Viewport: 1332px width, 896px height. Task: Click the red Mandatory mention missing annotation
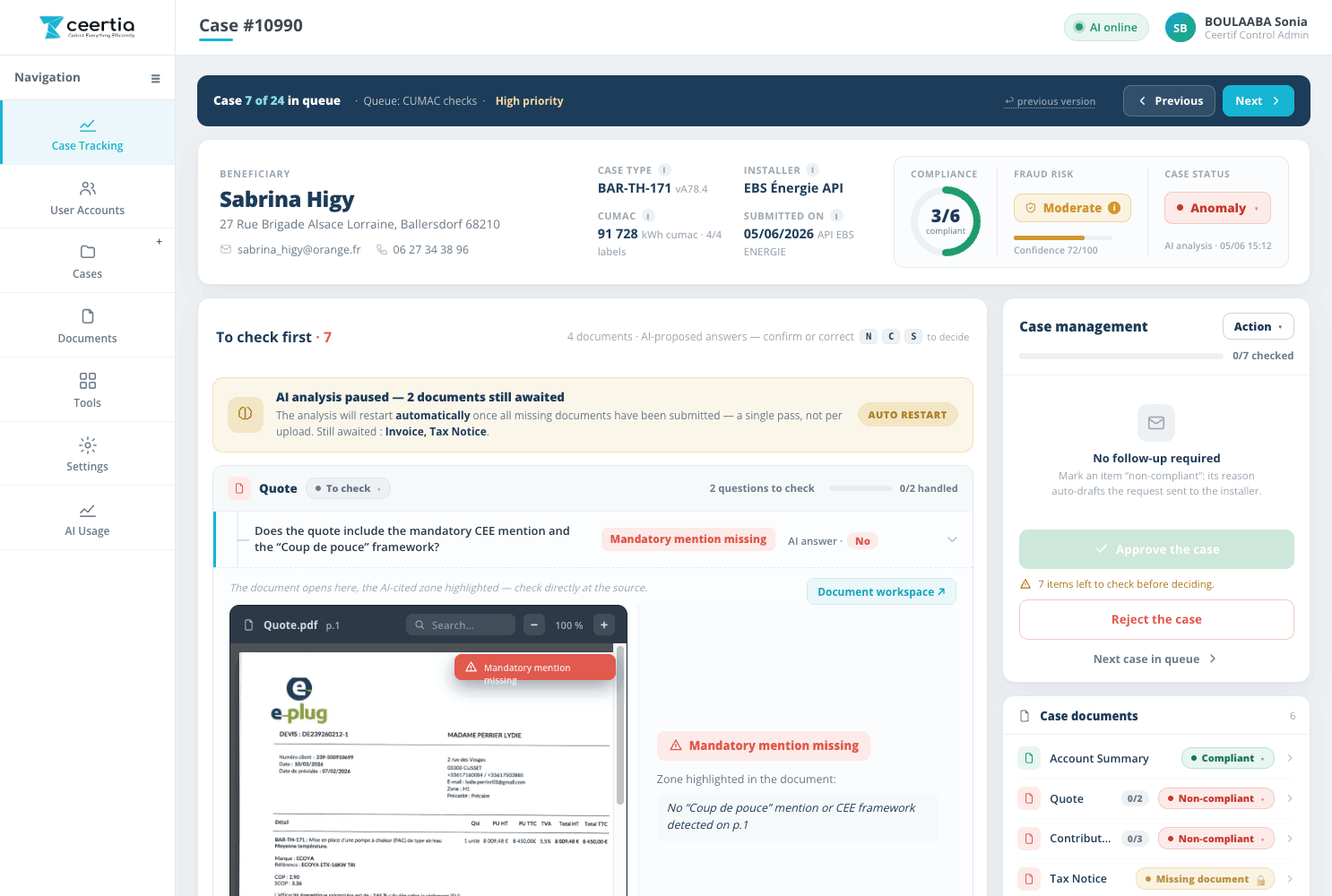tap(535, 668)
